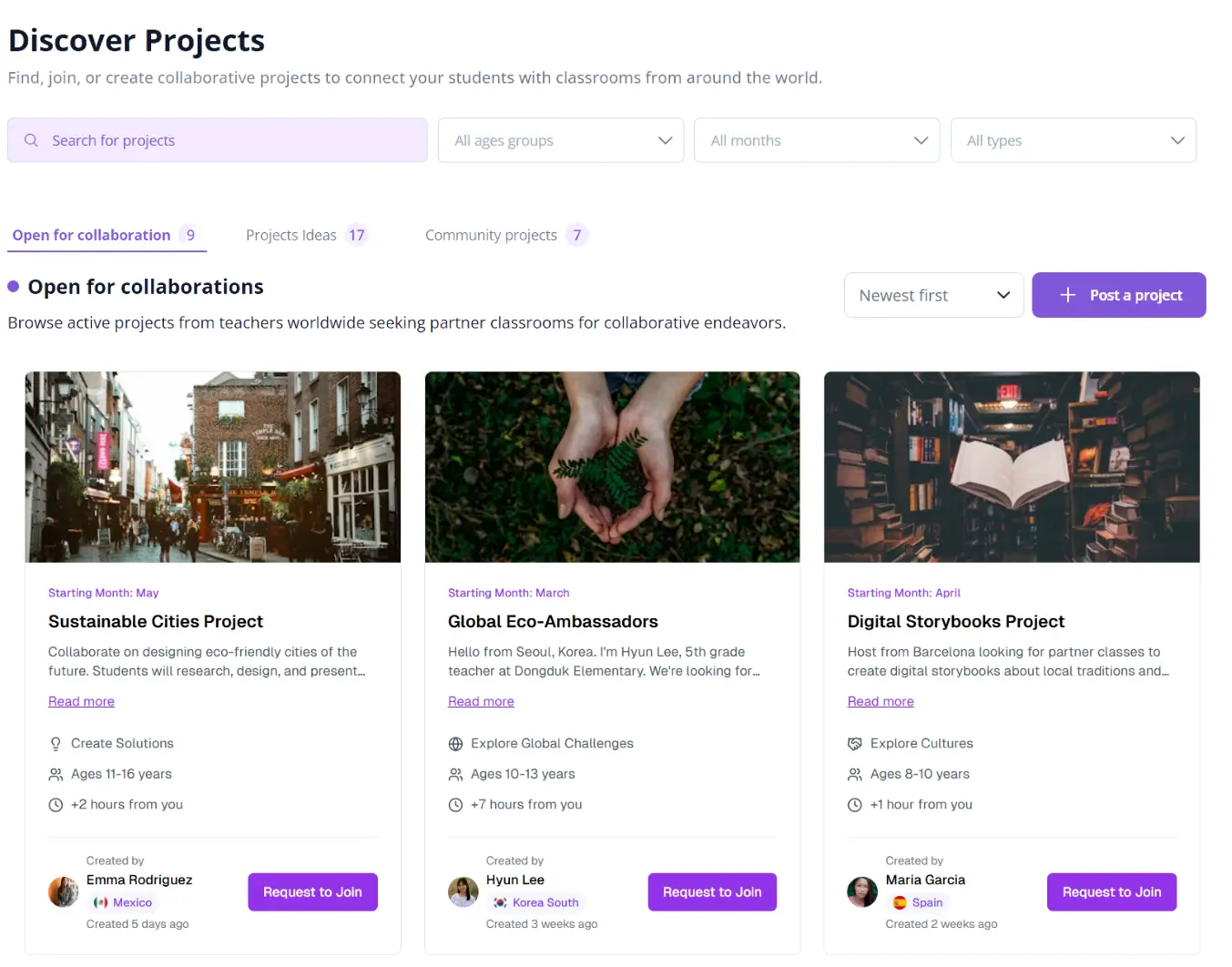Click Hyun Lee's profile picture

pos(463,892)
